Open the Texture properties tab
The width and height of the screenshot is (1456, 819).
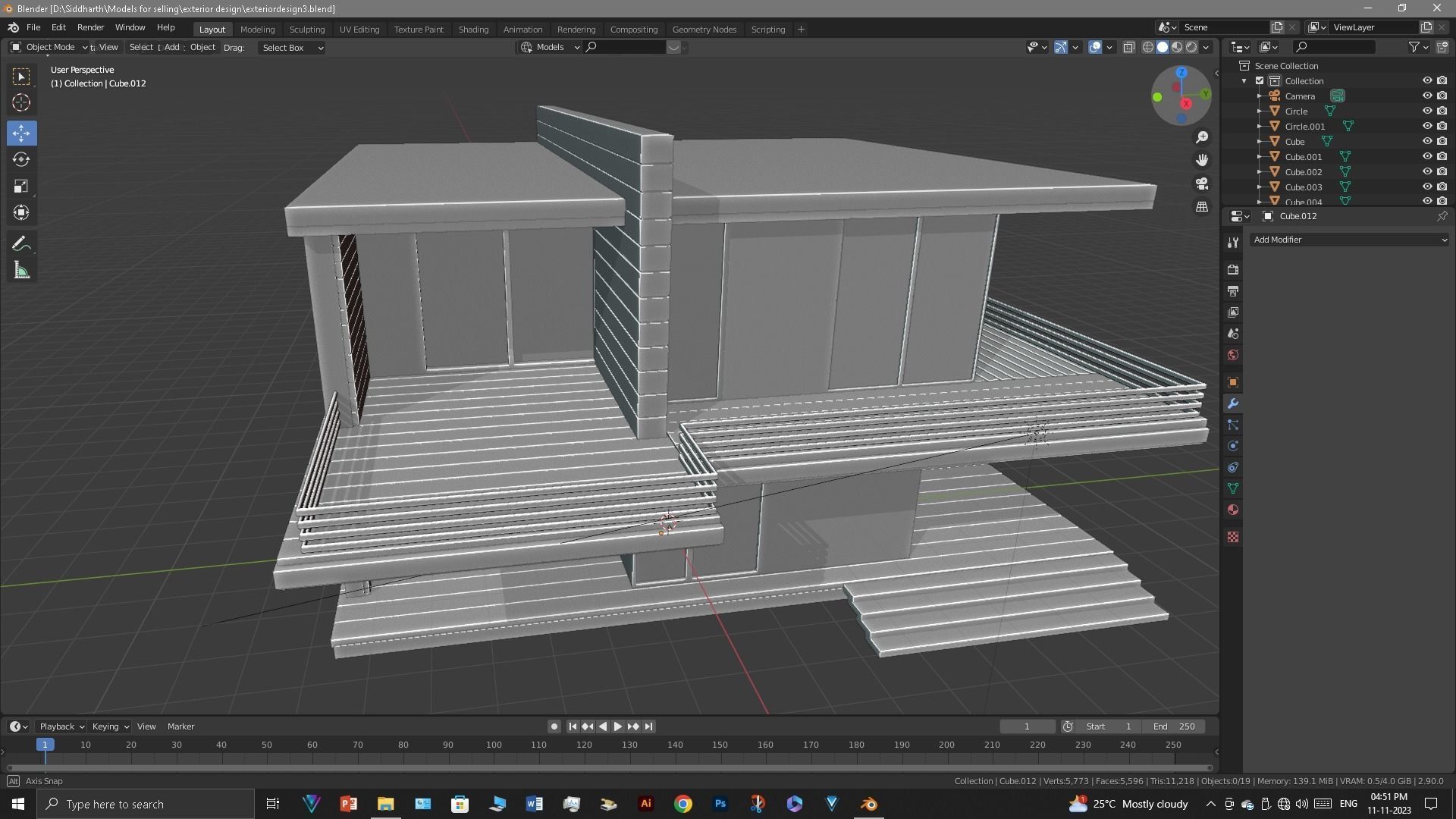tap(1233, 537)
